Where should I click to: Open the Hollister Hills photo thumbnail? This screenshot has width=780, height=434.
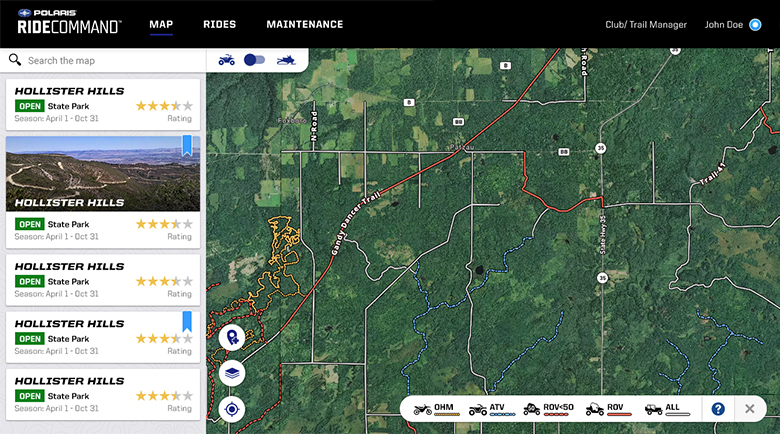tap(103, 174)
